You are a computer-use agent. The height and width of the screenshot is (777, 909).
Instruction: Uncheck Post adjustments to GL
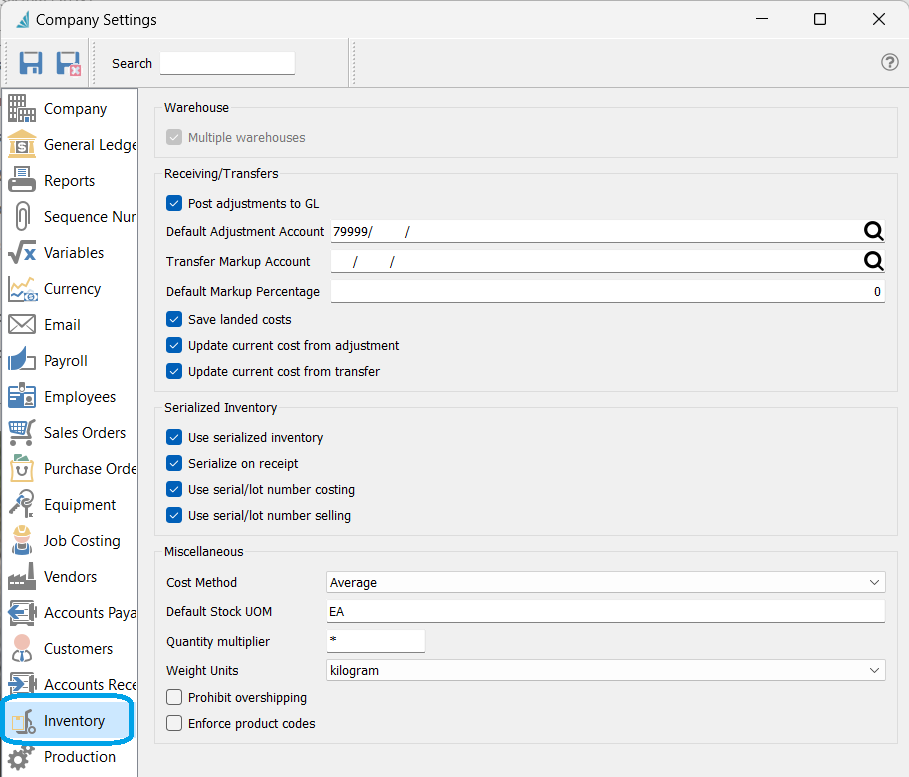click(x=174, y=204)
